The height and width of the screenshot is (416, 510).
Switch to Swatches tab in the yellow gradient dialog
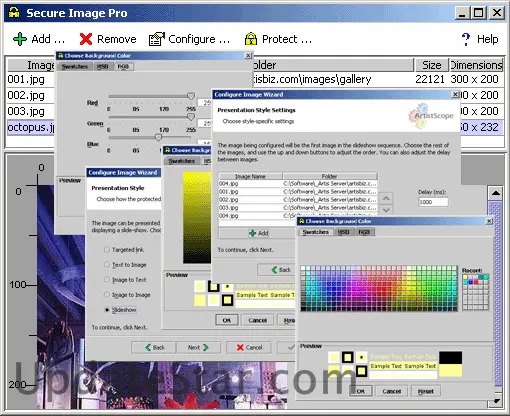[181, 161]
